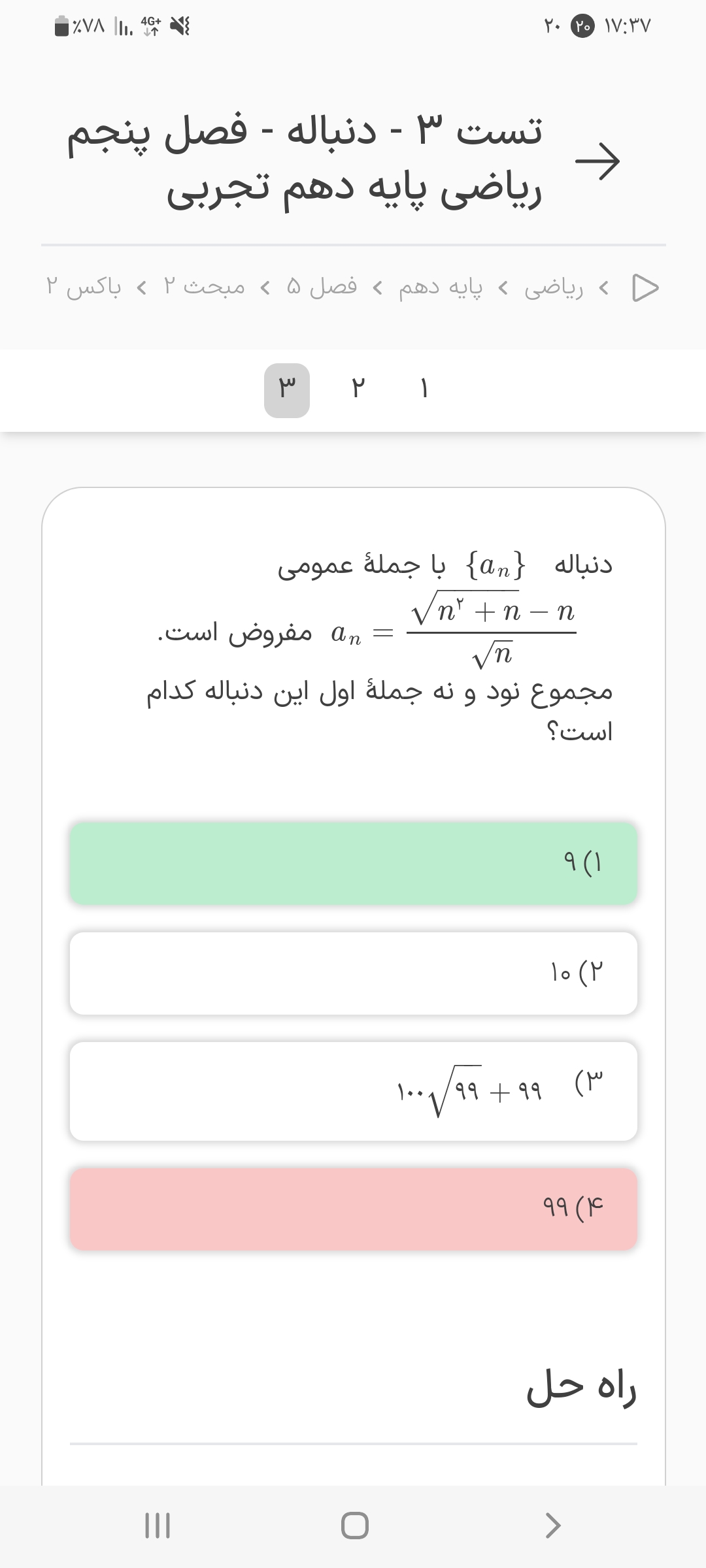706x1568 pixels.
Task: Open the مبحث ۲ breadcrumb link
Action: click(204, 287)
